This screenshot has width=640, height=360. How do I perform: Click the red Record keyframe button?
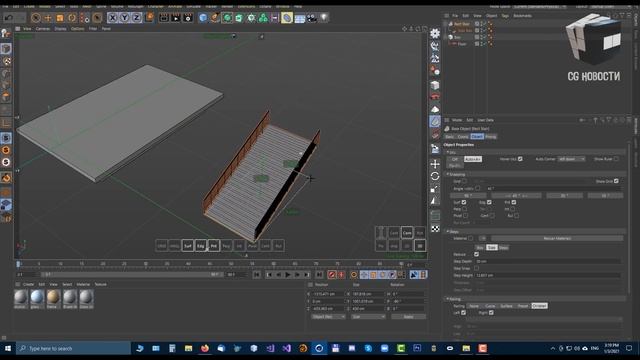[331, 275]
